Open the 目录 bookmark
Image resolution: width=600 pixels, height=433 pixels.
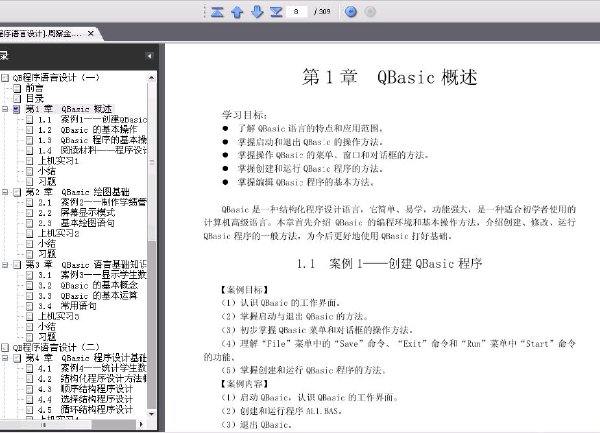pyautogui.click(x=34, y=98)
